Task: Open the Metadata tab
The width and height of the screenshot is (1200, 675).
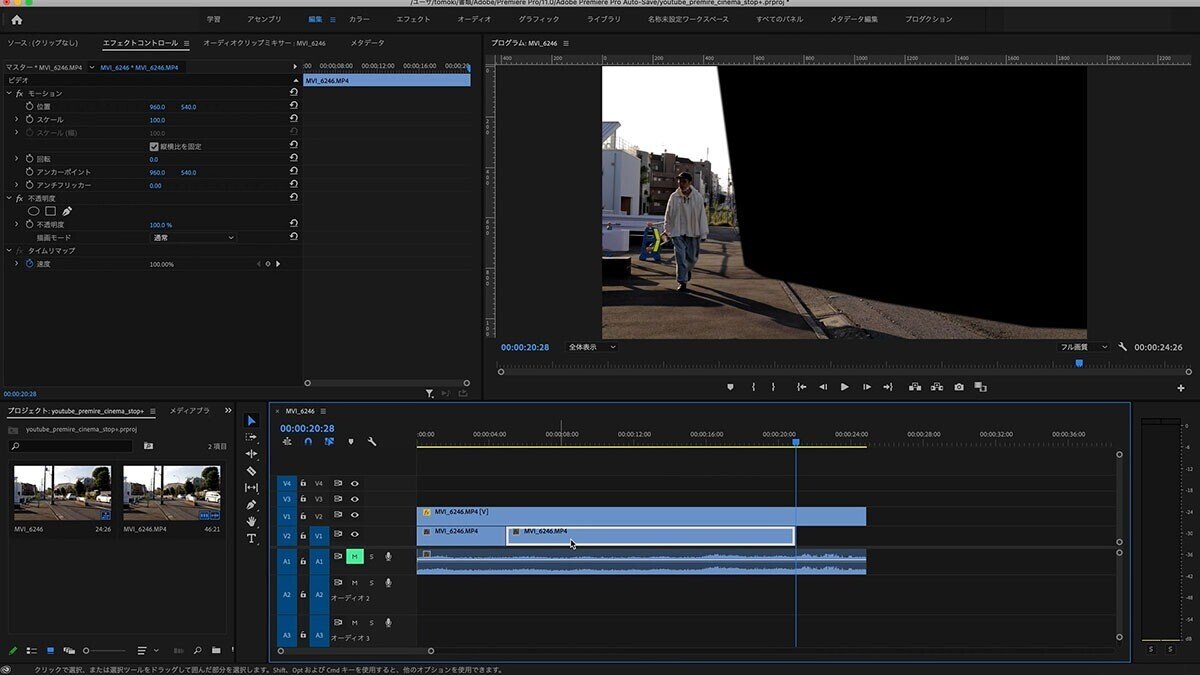Action: click(367, 43)
